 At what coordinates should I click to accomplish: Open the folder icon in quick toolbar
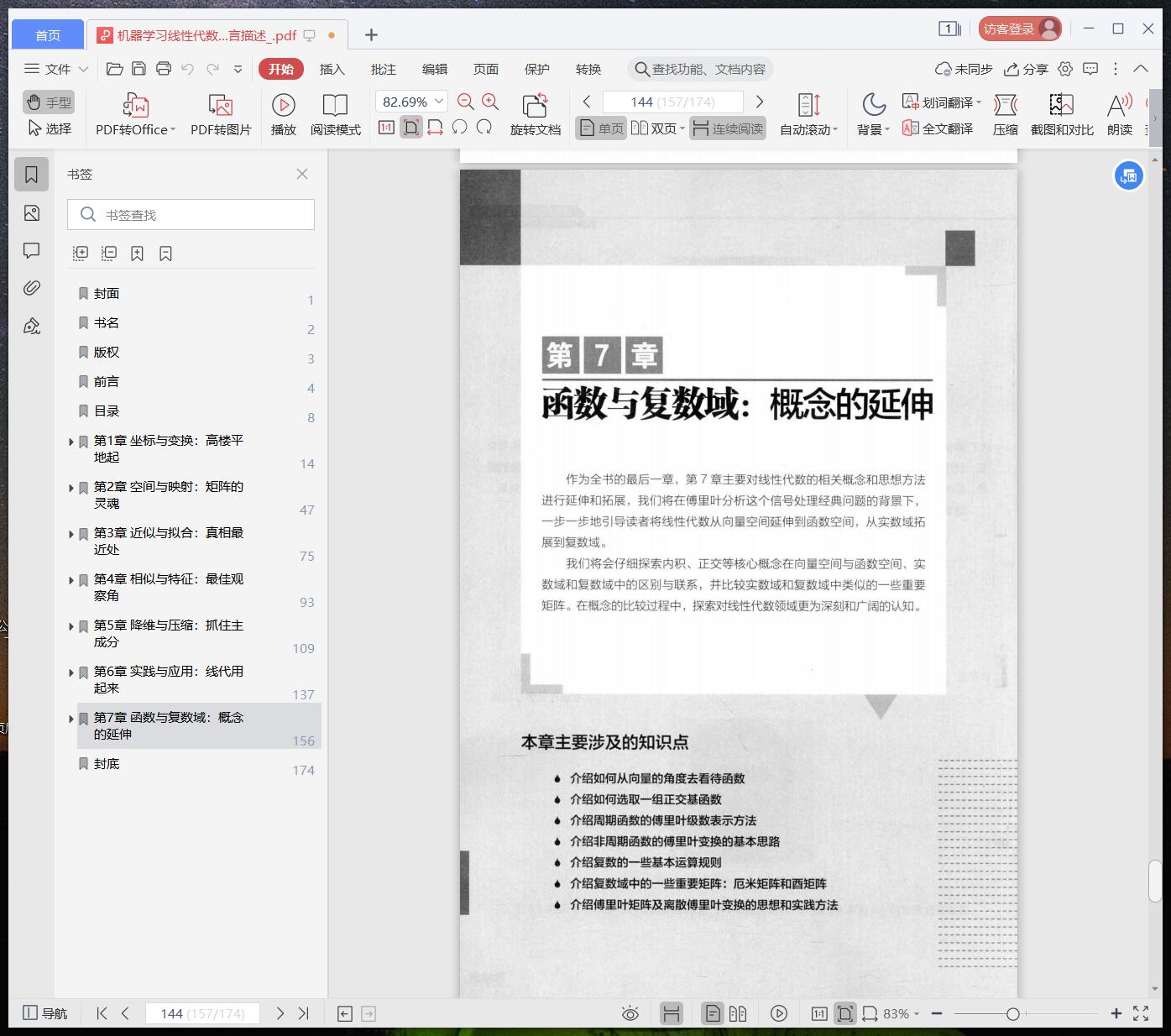[115, 69]
